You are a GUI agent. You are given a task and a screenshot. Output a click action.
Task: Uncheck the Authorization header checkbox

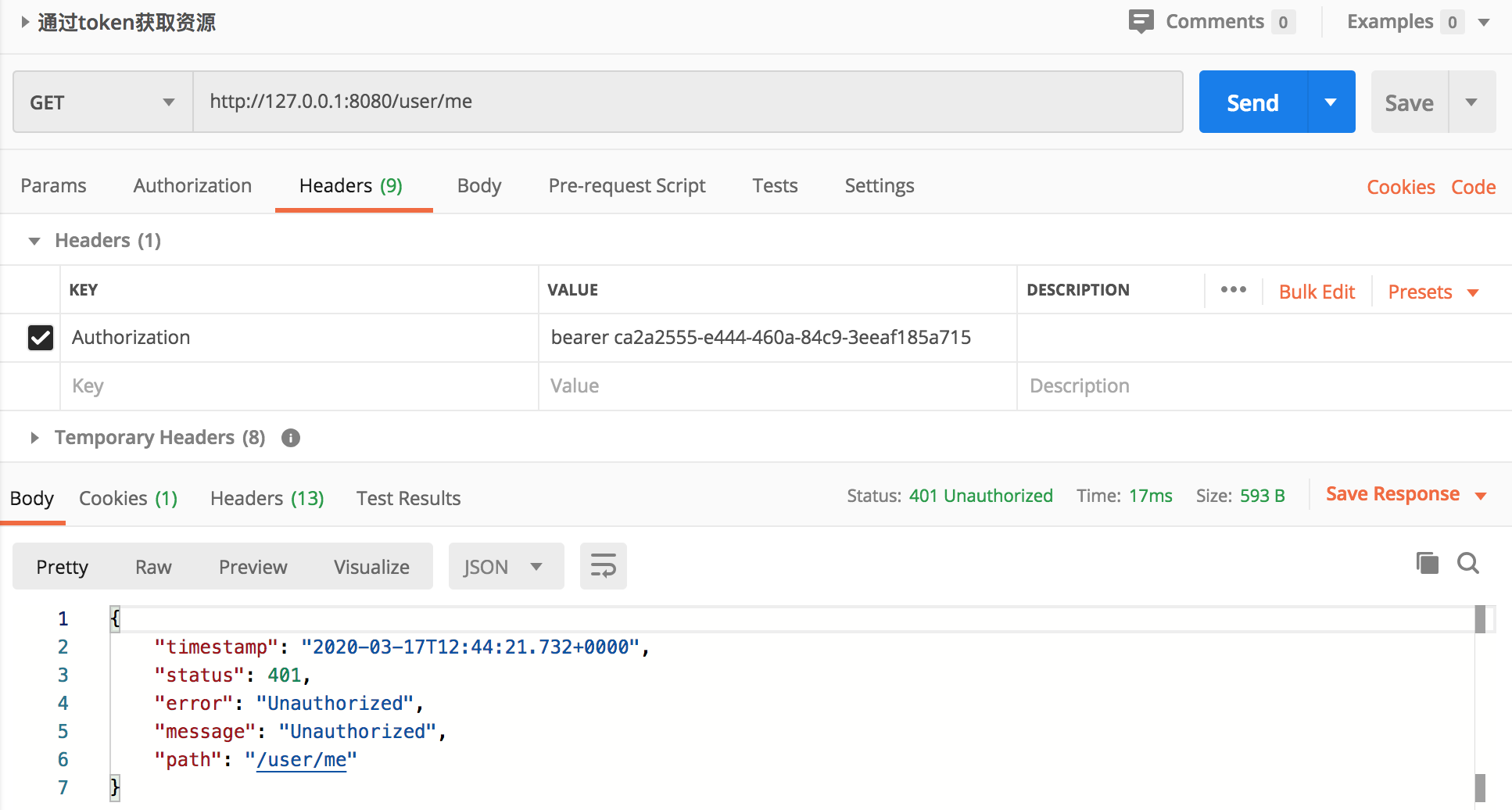pyautogui.click(x=41, y=338)
